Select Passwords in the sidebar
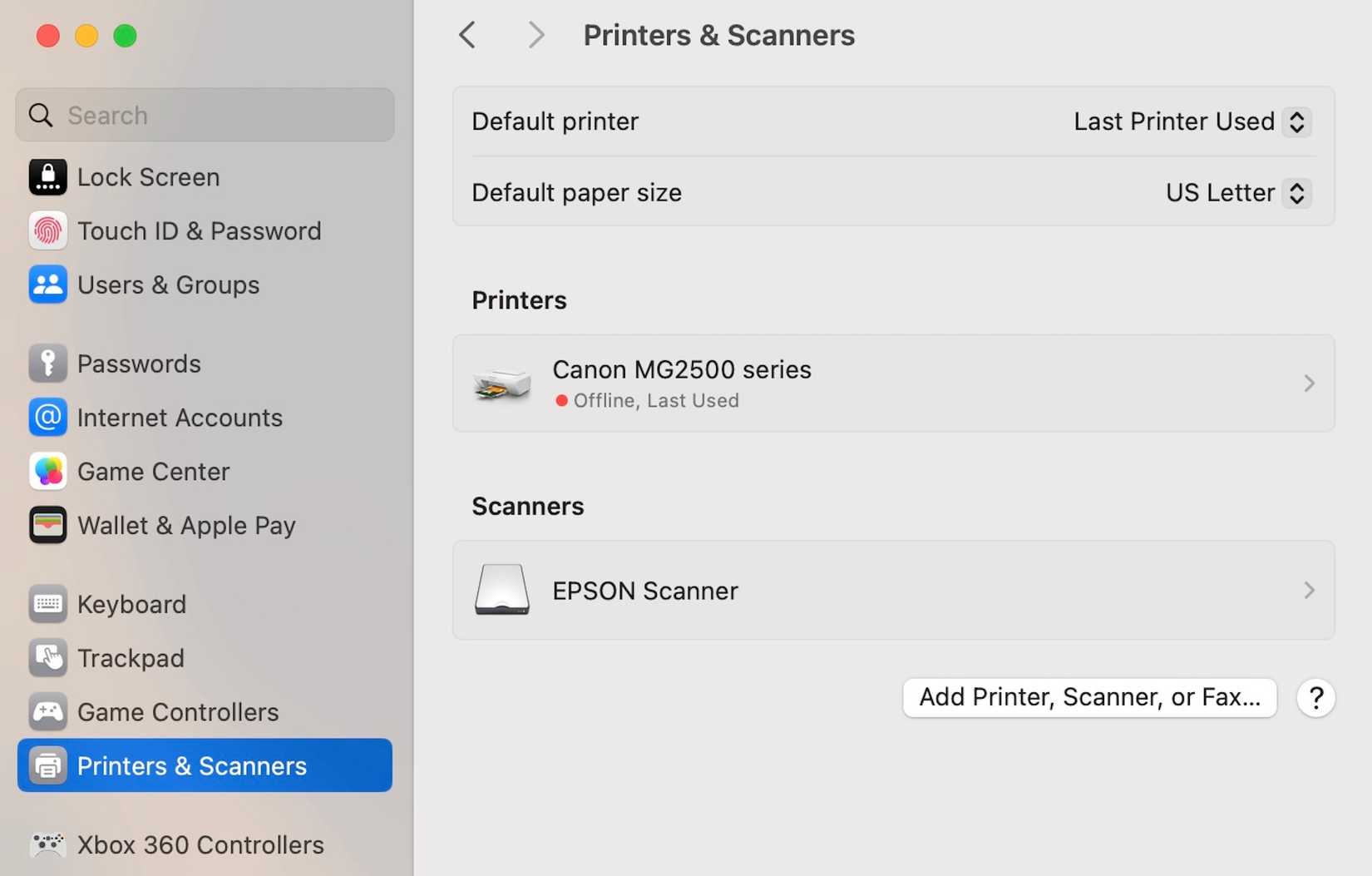This screenshot has width=1372, height=876. (x=205, y=364)
